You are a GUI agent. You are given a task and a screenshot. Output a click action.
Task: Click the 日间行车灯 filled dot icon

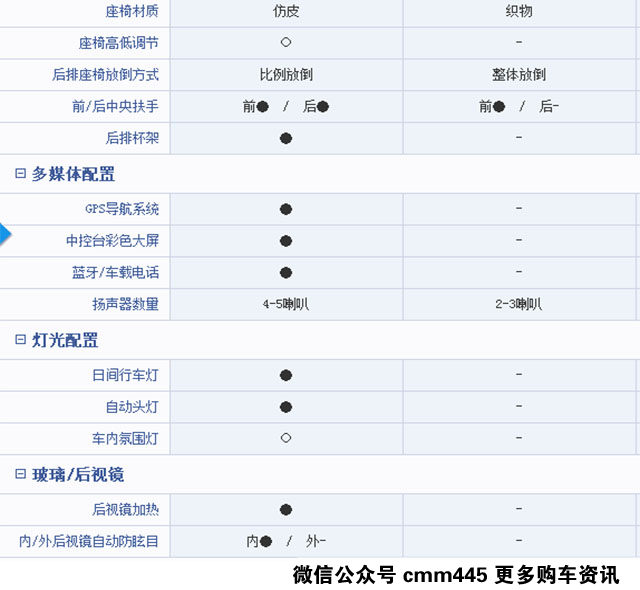(286, 375)
